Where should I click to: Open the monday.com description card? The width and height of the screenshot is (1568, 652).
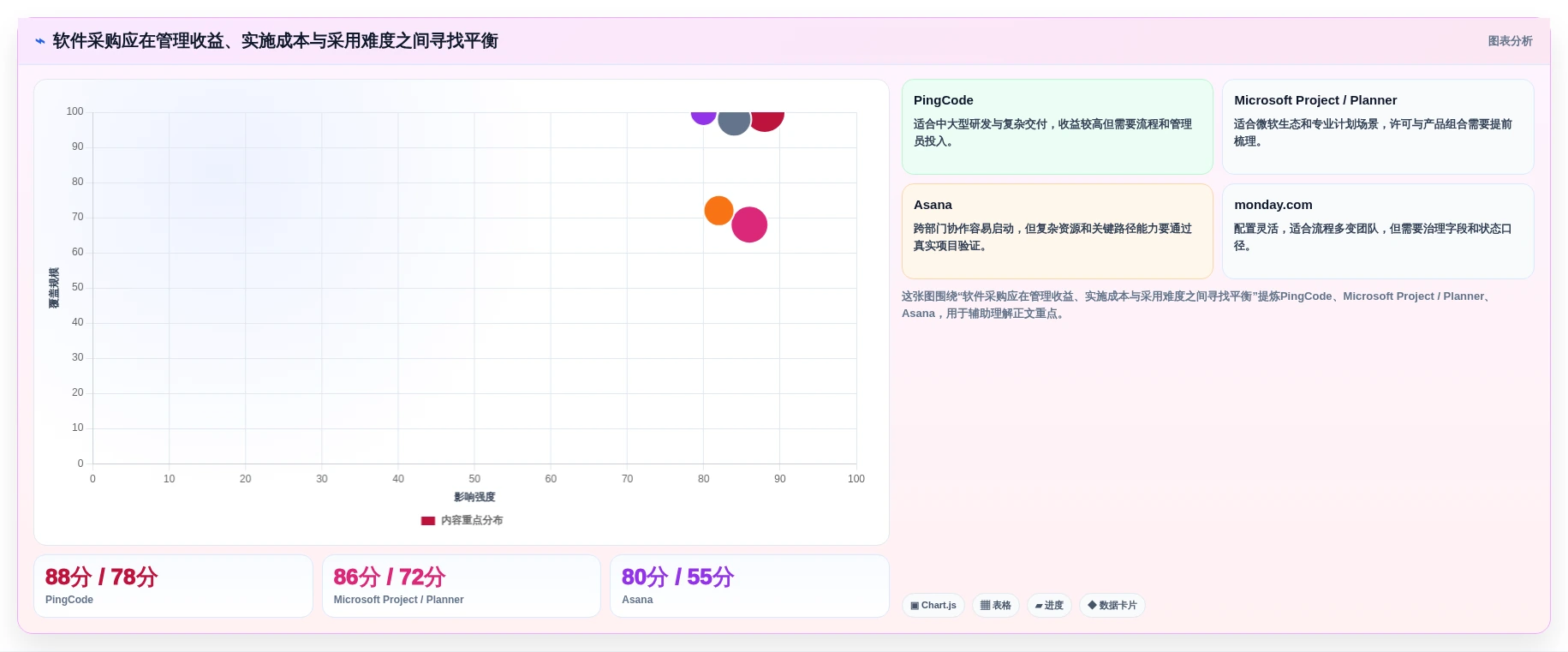[x=1378, y=231]
